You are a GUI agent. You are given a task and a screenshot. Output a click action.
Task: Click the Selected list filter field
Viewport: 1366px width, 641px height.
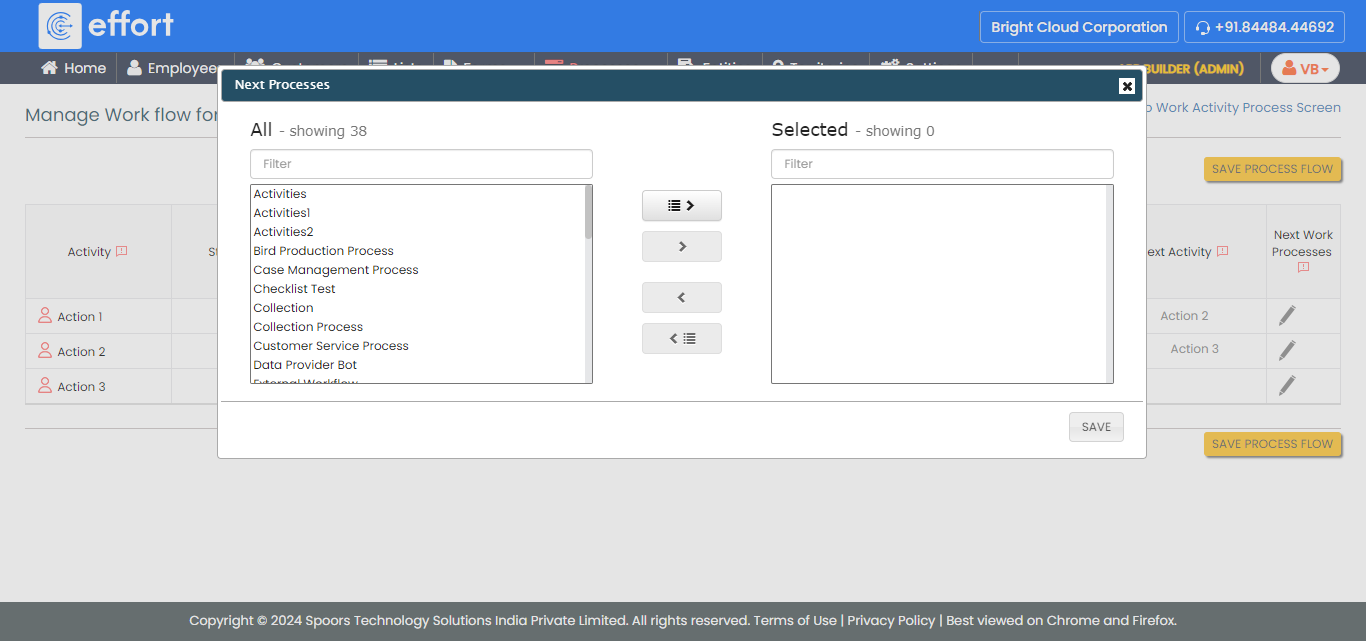942,164
